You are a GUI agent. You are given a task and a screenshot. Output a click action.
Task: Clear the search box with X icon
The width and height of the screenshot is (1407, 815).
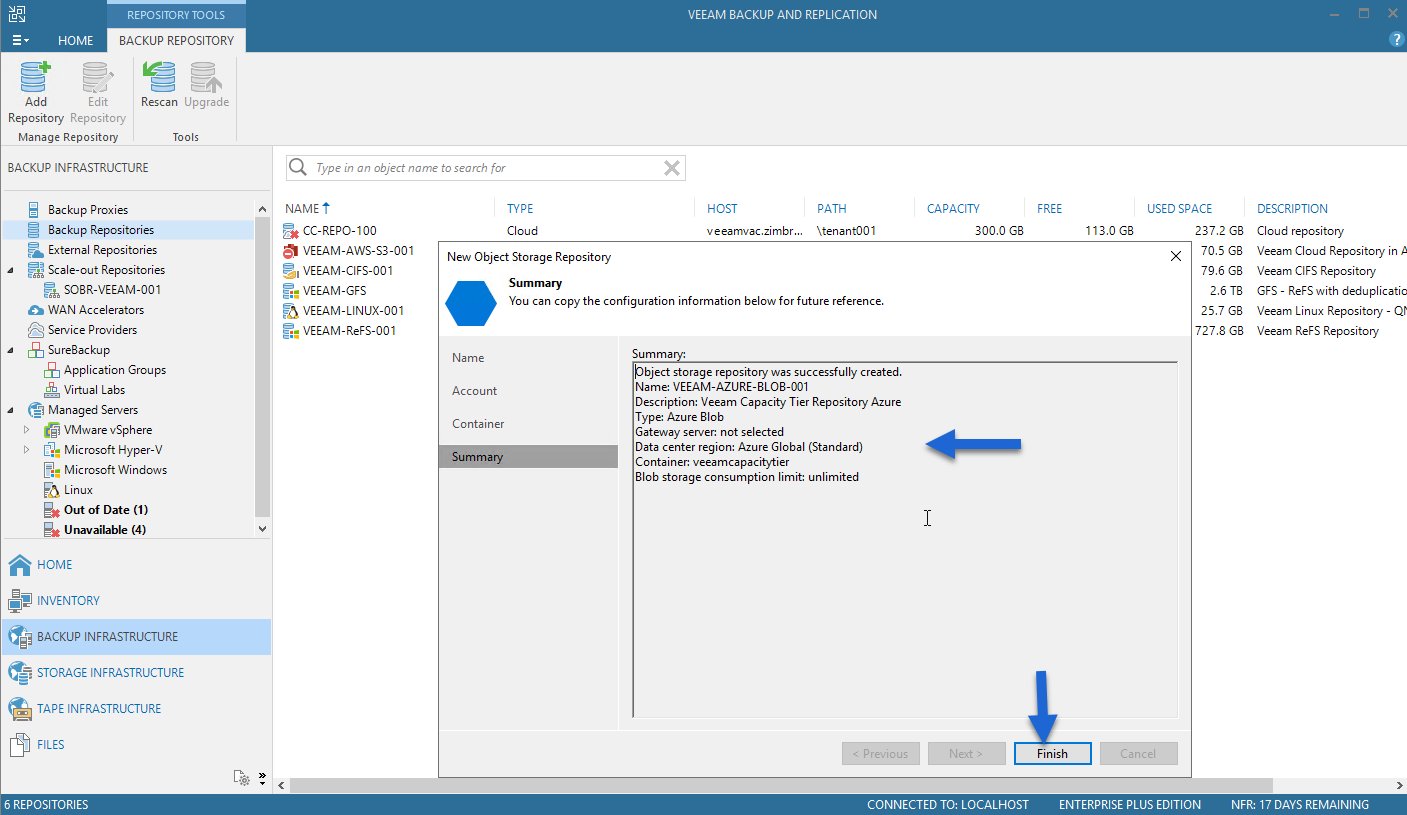coord(673,168)
